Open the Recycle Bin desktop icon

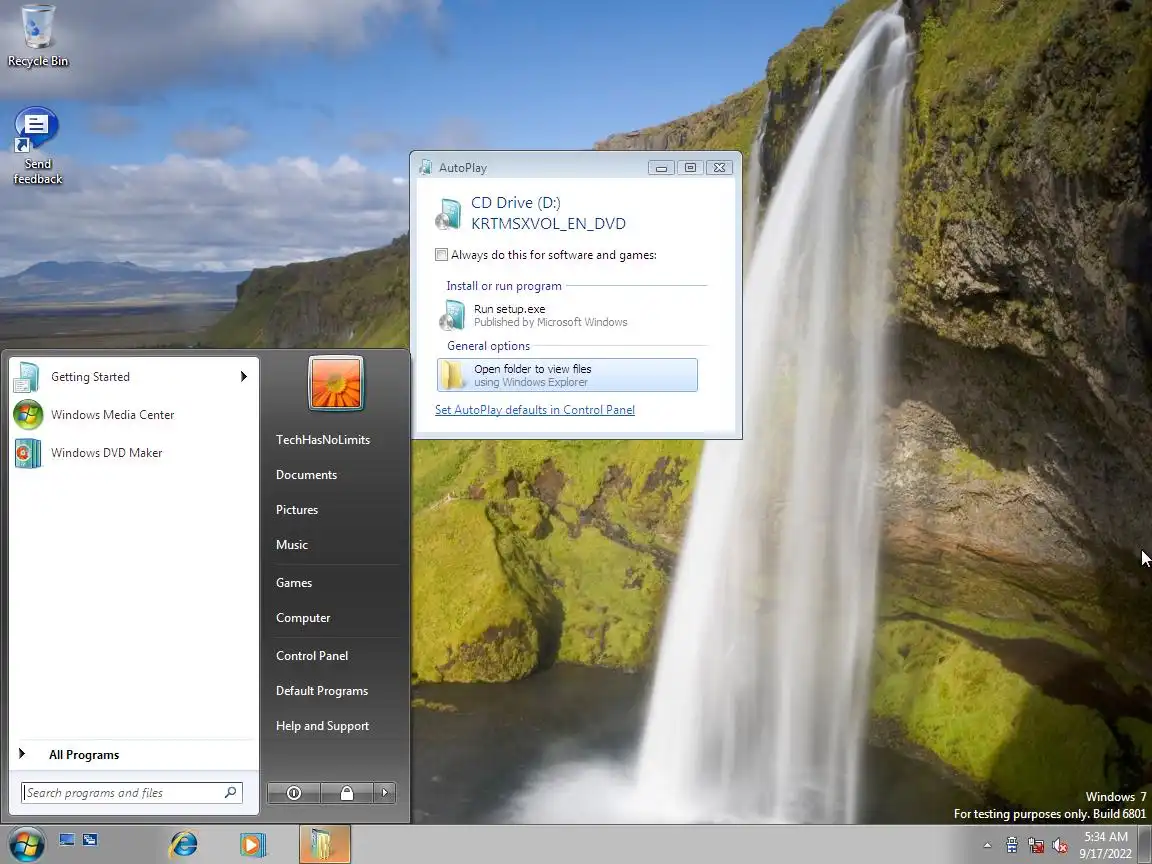37,37
